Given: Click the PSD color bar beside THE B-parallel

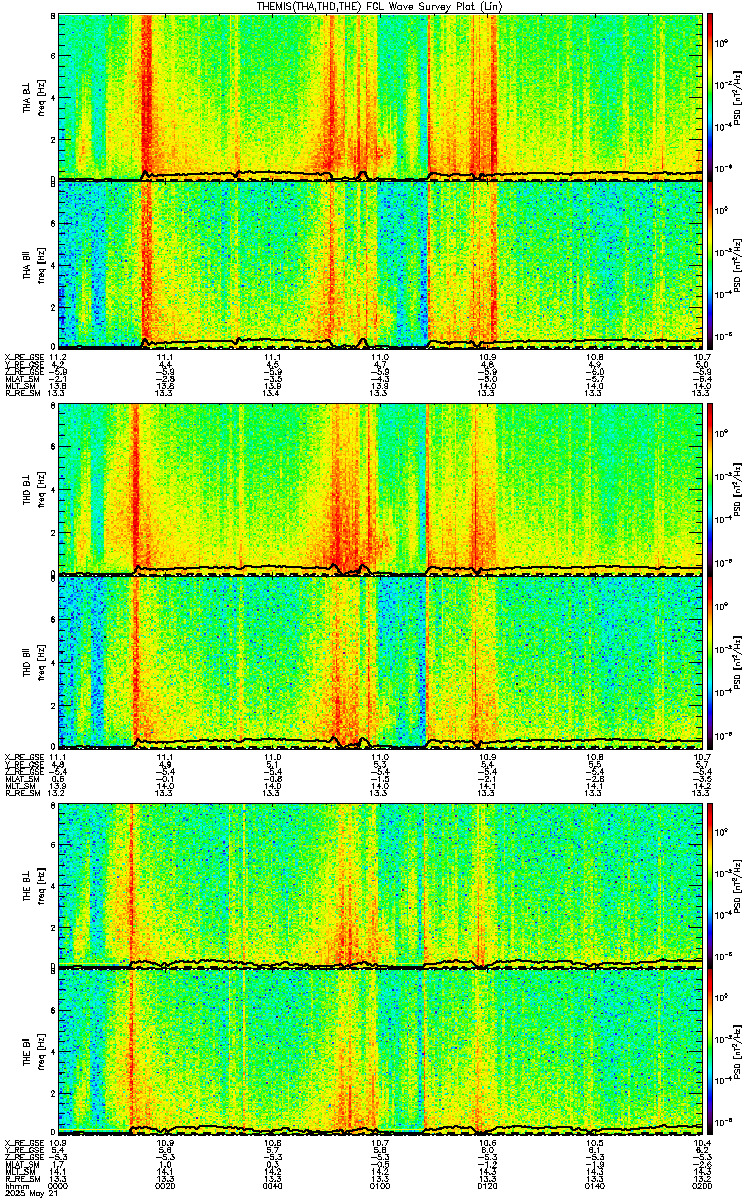Looking at the screenshot, I should [x=711, y=1052].
